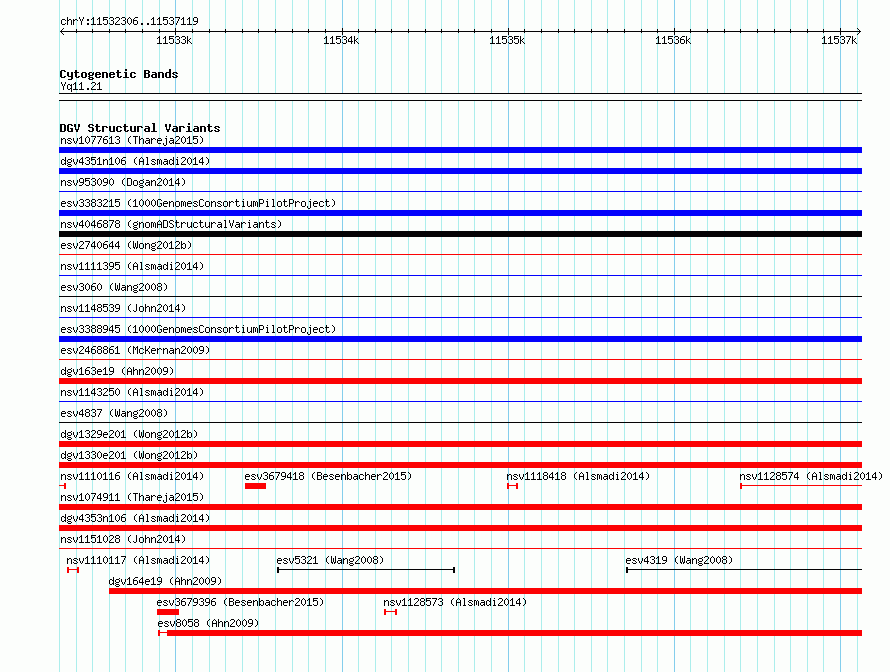Open nsv1110116 (Alsmadi2014) variant label

point(132,476)
